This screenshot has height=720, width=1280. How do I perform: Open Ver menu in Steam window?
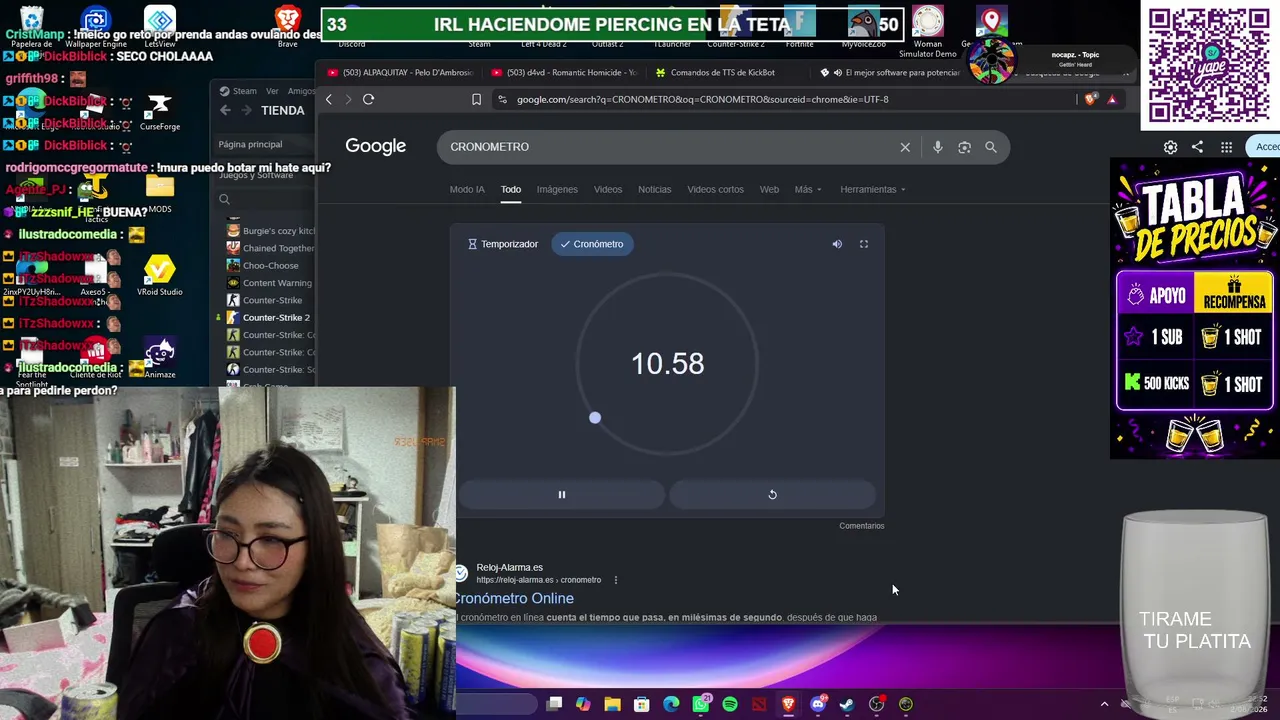pos(272,91)
